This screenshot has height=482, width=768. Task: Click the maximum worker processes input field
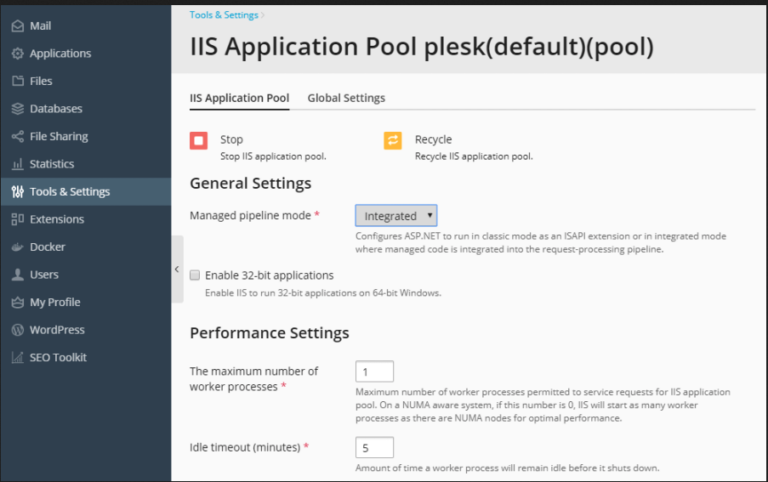pyautogui.click(x=374, y=372)
